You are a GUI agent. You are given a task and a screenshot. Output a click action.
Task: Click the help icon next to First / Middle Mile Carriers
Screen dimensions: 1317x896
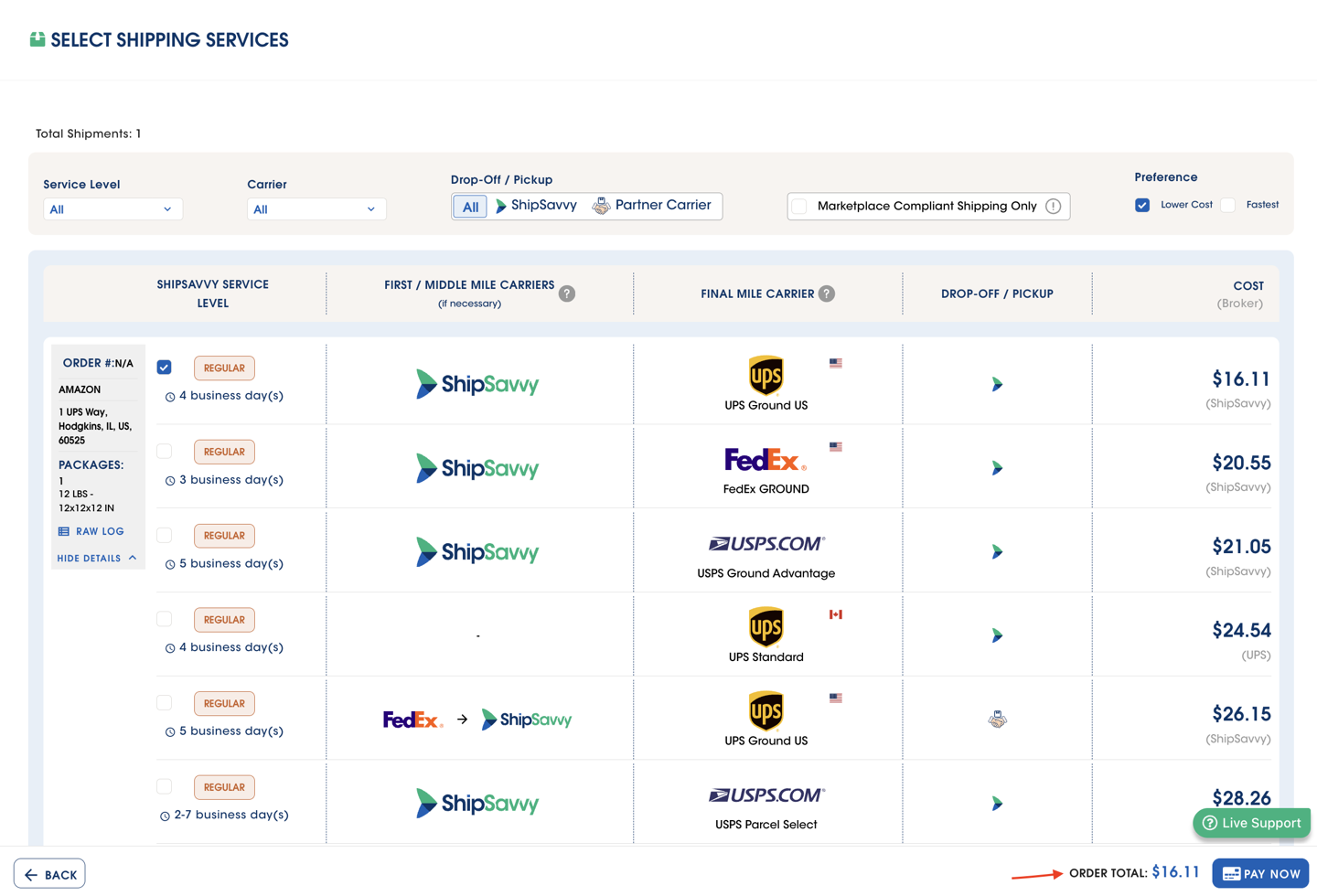click(567, 293)
